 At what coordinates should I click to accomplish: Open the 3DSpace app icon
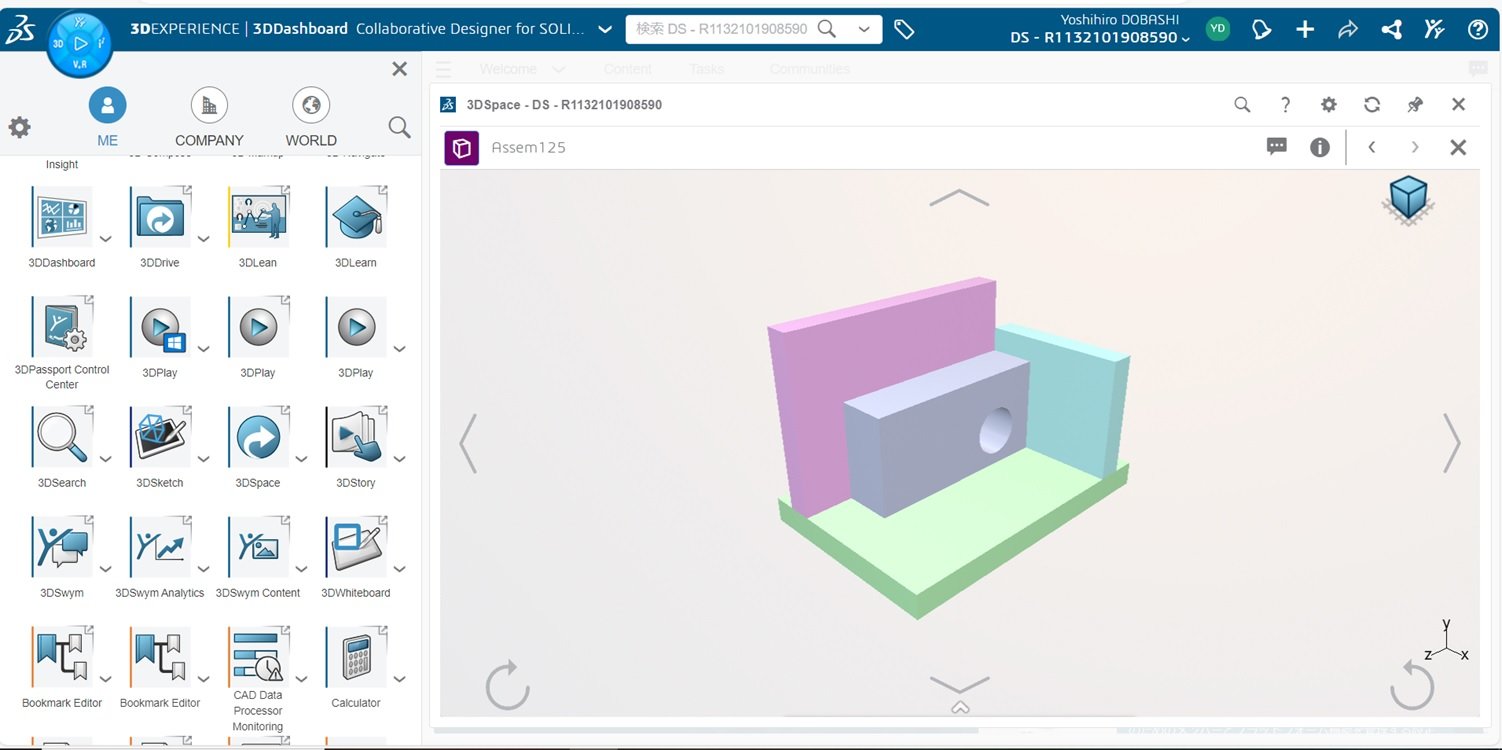pos(258,437)
